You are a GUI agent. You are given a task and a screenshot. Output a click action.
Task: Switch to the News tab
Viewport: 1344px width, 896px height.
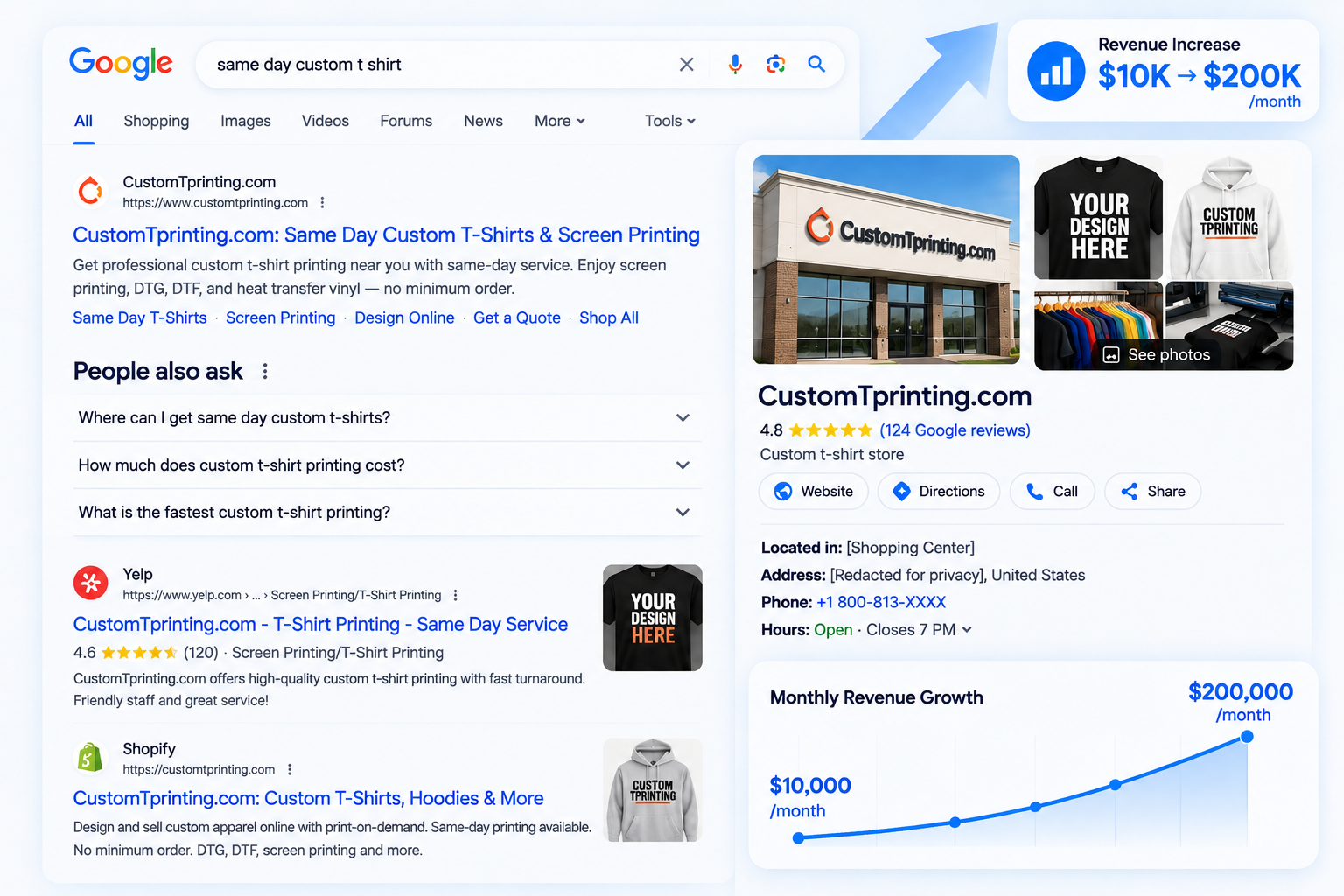click(484, 121)
